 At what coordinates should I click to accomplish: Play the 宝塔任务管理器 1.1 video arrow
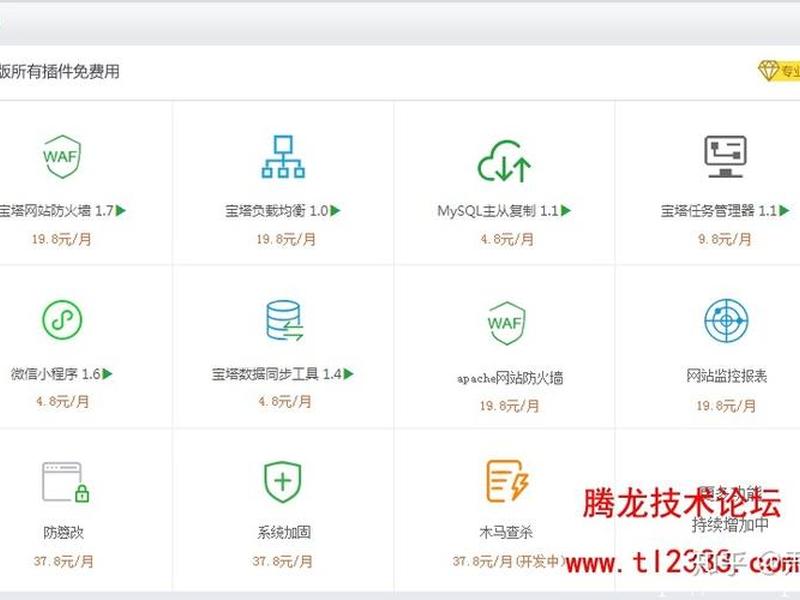click(x=784, y=210)
